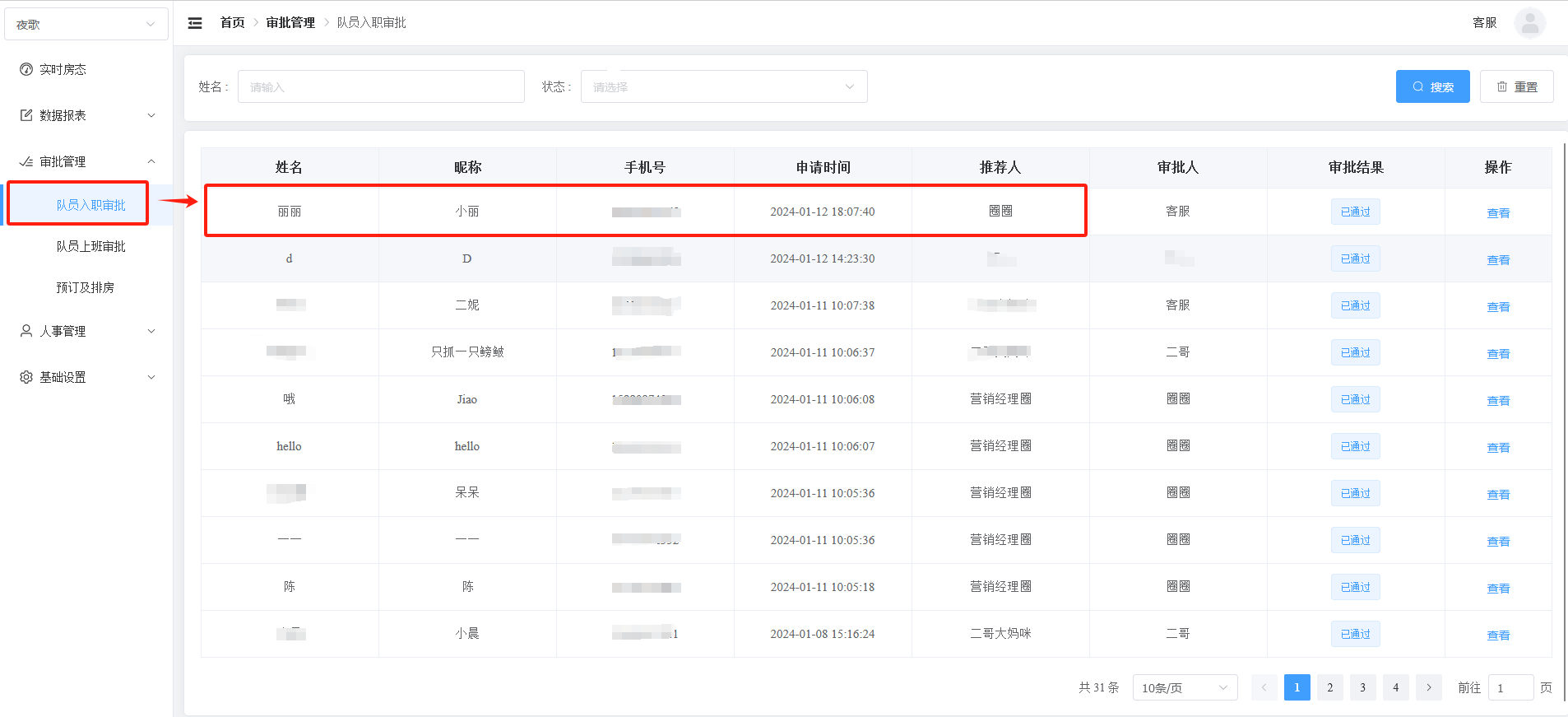Click the 共 31 条 total count
The height and width of the screenshot is (717, 1568).
coord(1098,687)
